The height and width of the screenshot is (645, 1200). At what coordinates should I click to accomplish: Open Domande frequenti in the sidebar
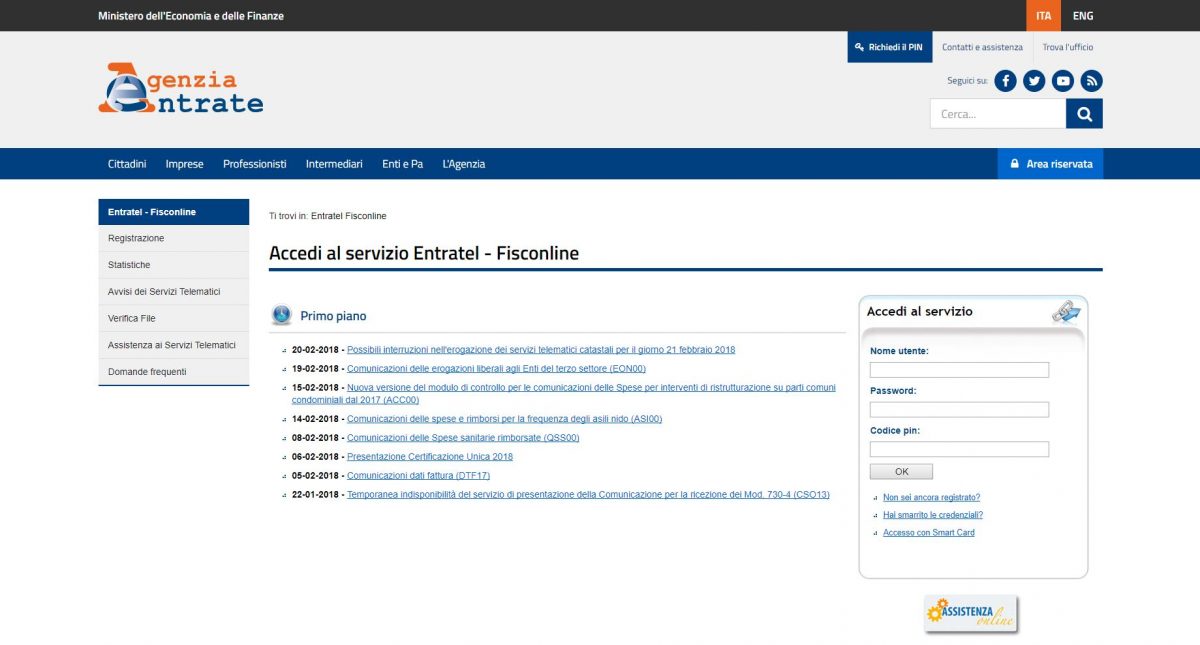click(x=174, y=372)
